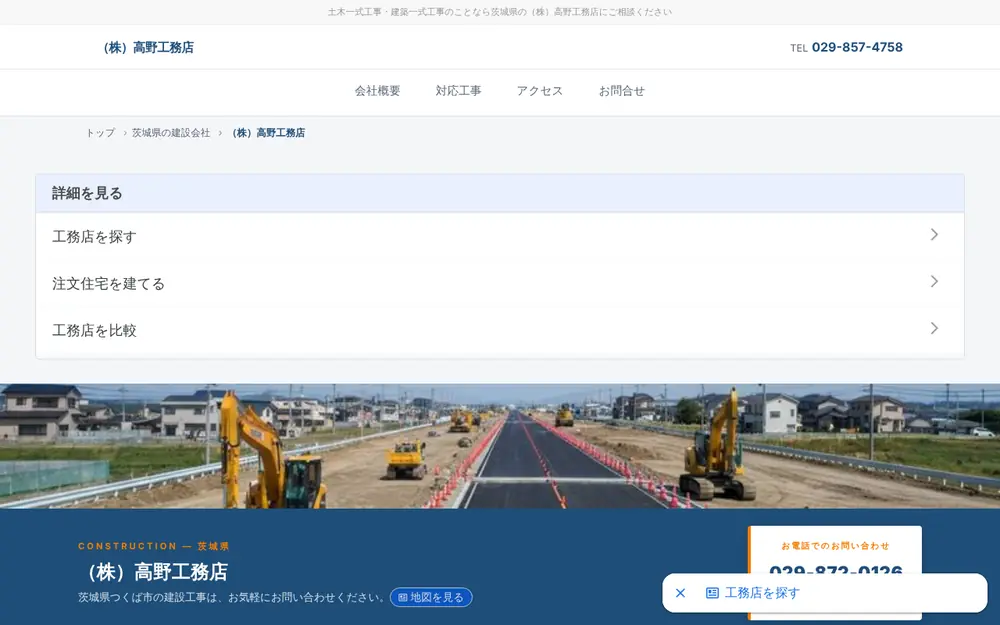Open 茨城県の建設会社 breadcrumb link
This screenshot has width=1000, height=625.
pyautogui.click(x=171, y=133)
